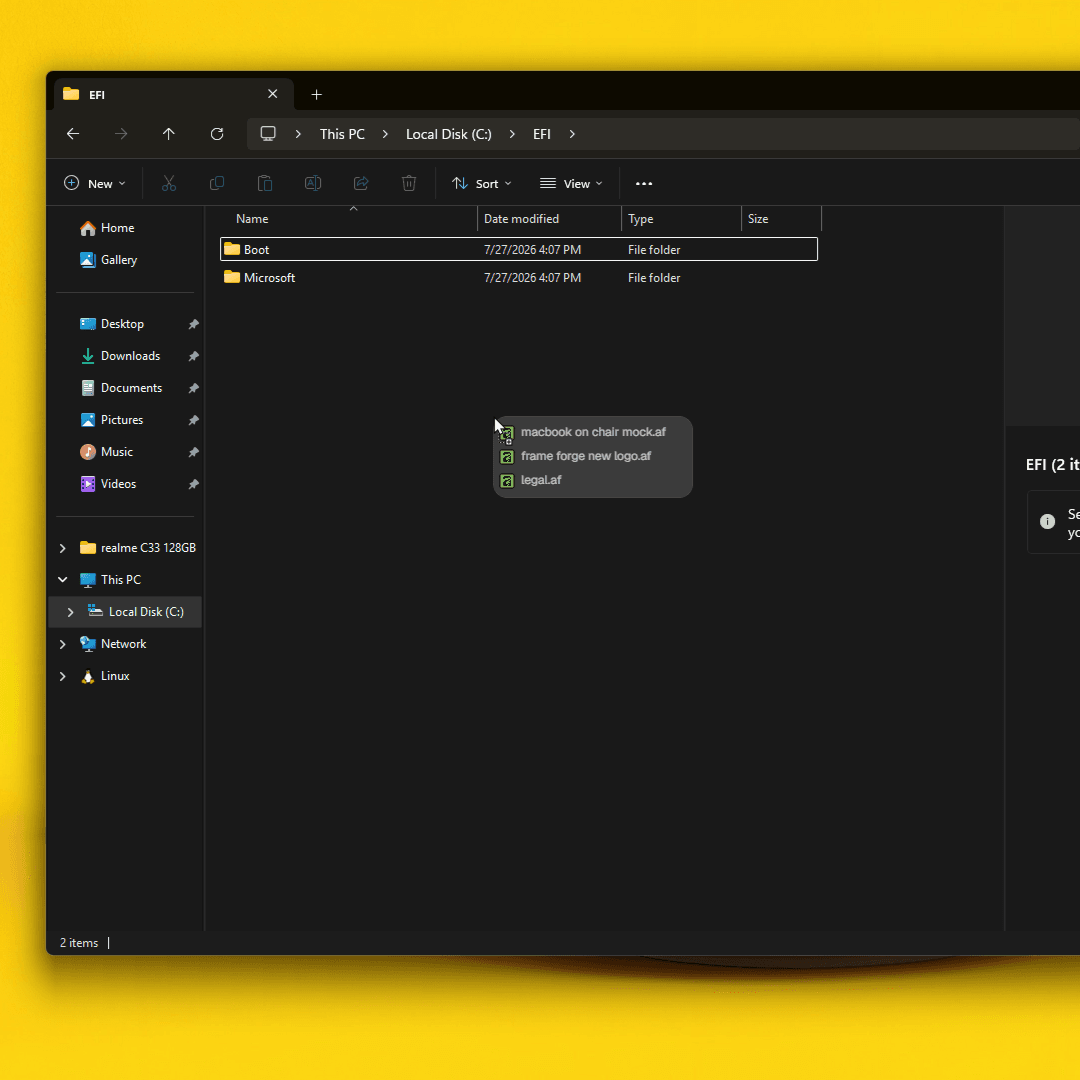This screenshot has width=1080, height=1080.
Task: Click Local Disk (C:) in breadcrumb
Action: click(x=448, y=134)
